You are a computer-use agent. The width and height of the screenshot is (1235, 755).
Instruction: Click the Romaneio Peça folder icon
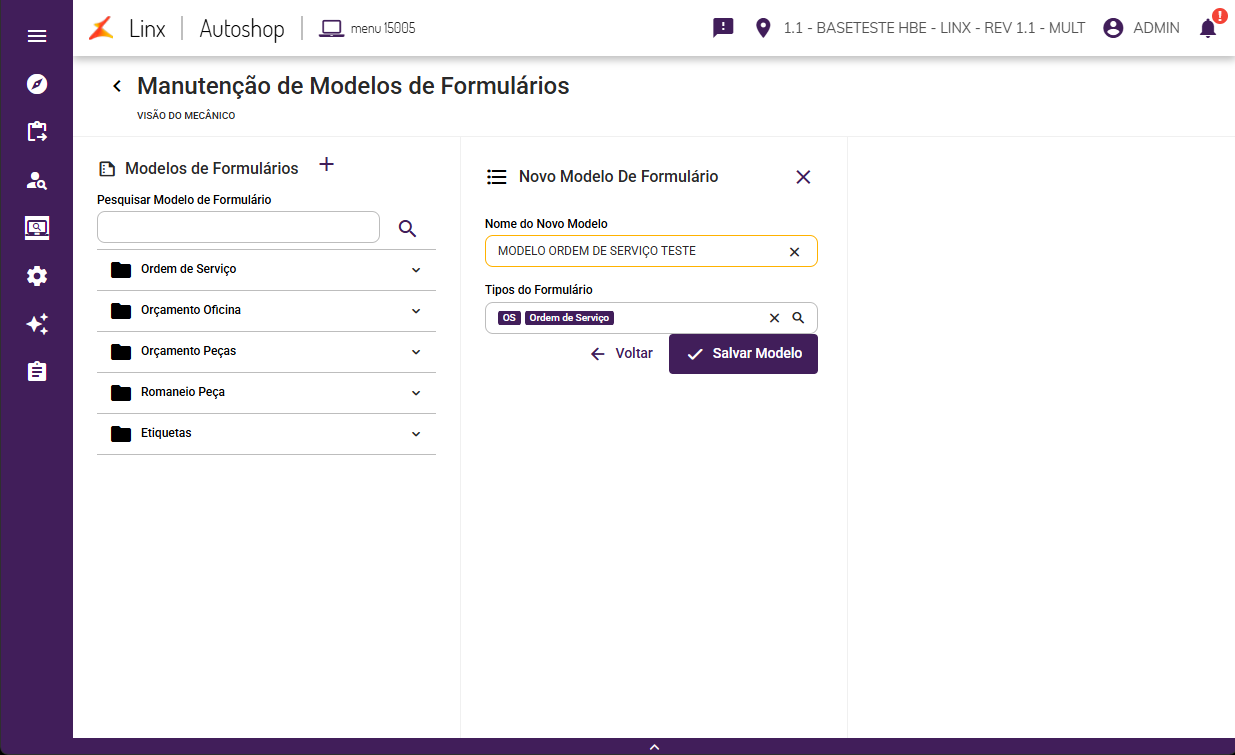tap(121, 392)
